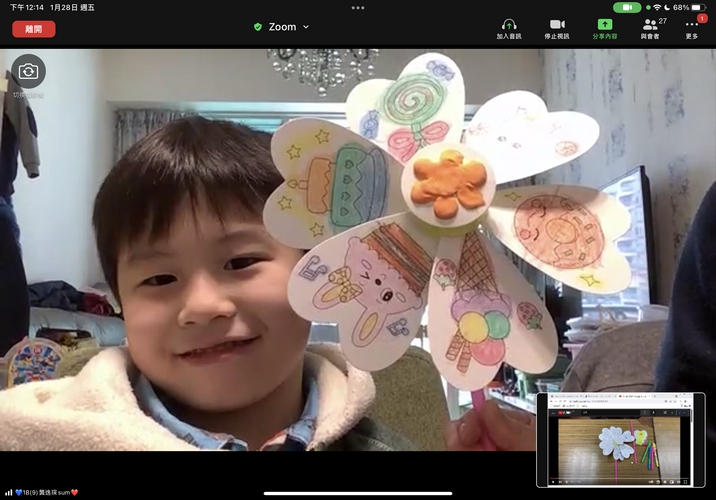Click the red notification badge on 更多

click(702, 18)
